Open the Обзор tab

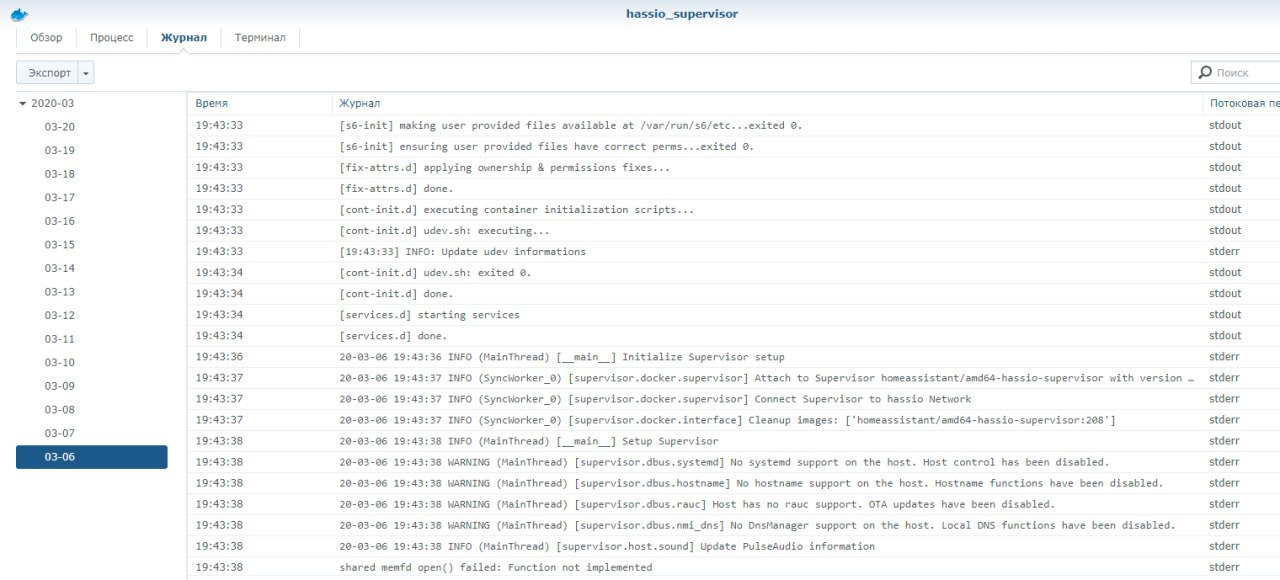click(46, 38)
